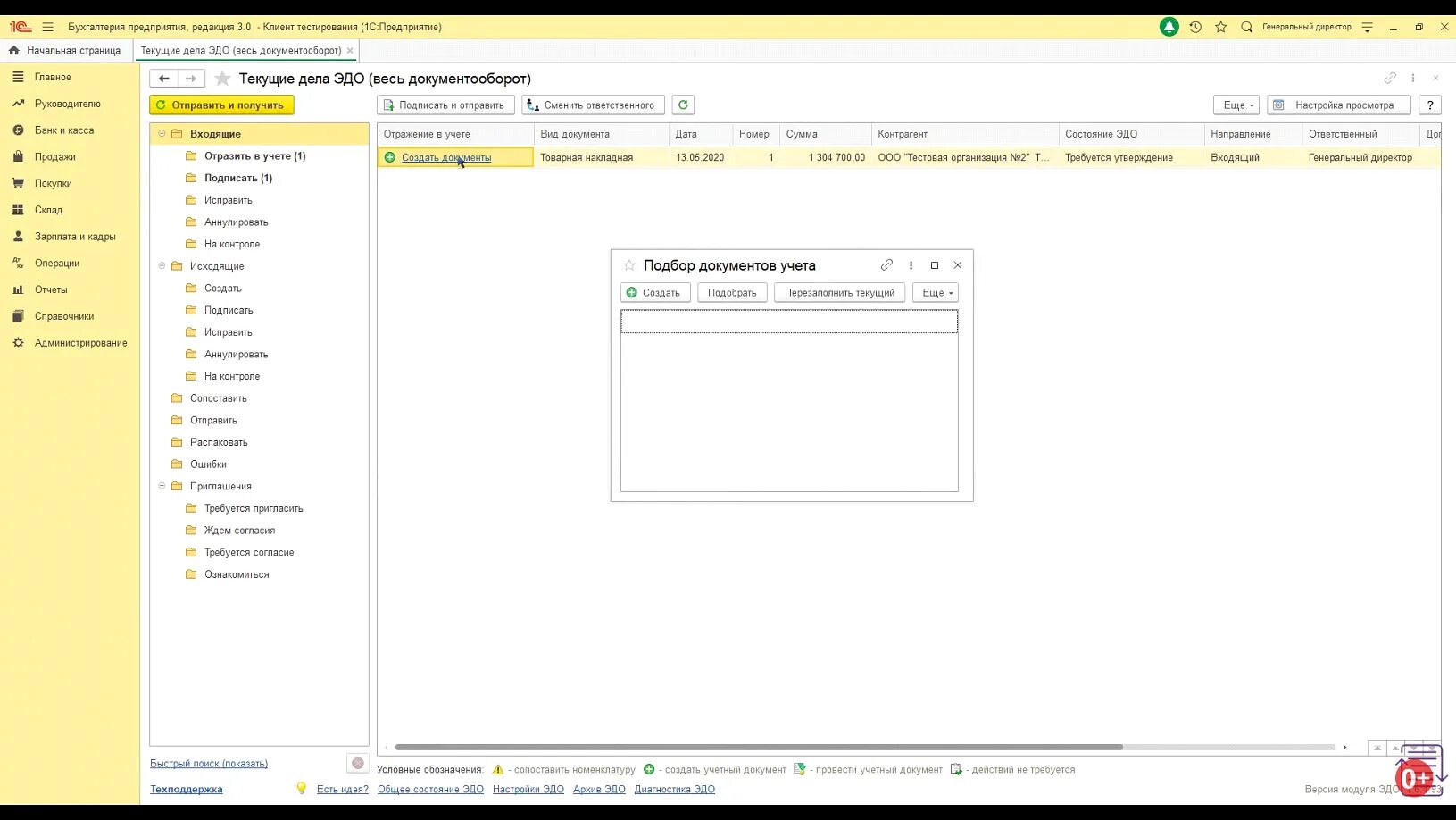Open Настройки ЭДО link
Viewport: 1456px width, 820px height.
(x=528, y=790)
